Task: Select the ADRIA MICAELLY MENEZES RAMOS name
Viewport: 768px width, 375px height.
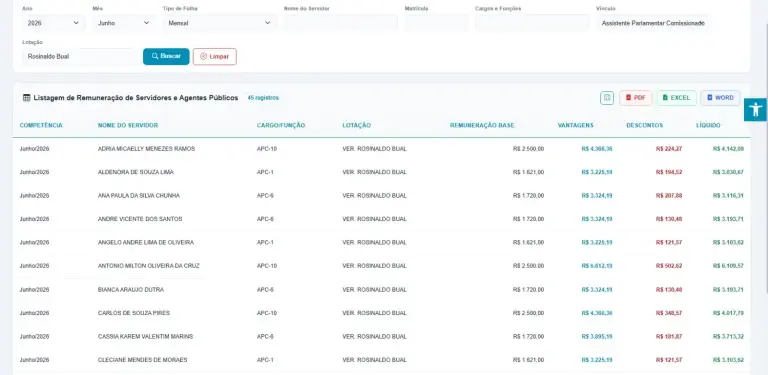Action: 146,149
